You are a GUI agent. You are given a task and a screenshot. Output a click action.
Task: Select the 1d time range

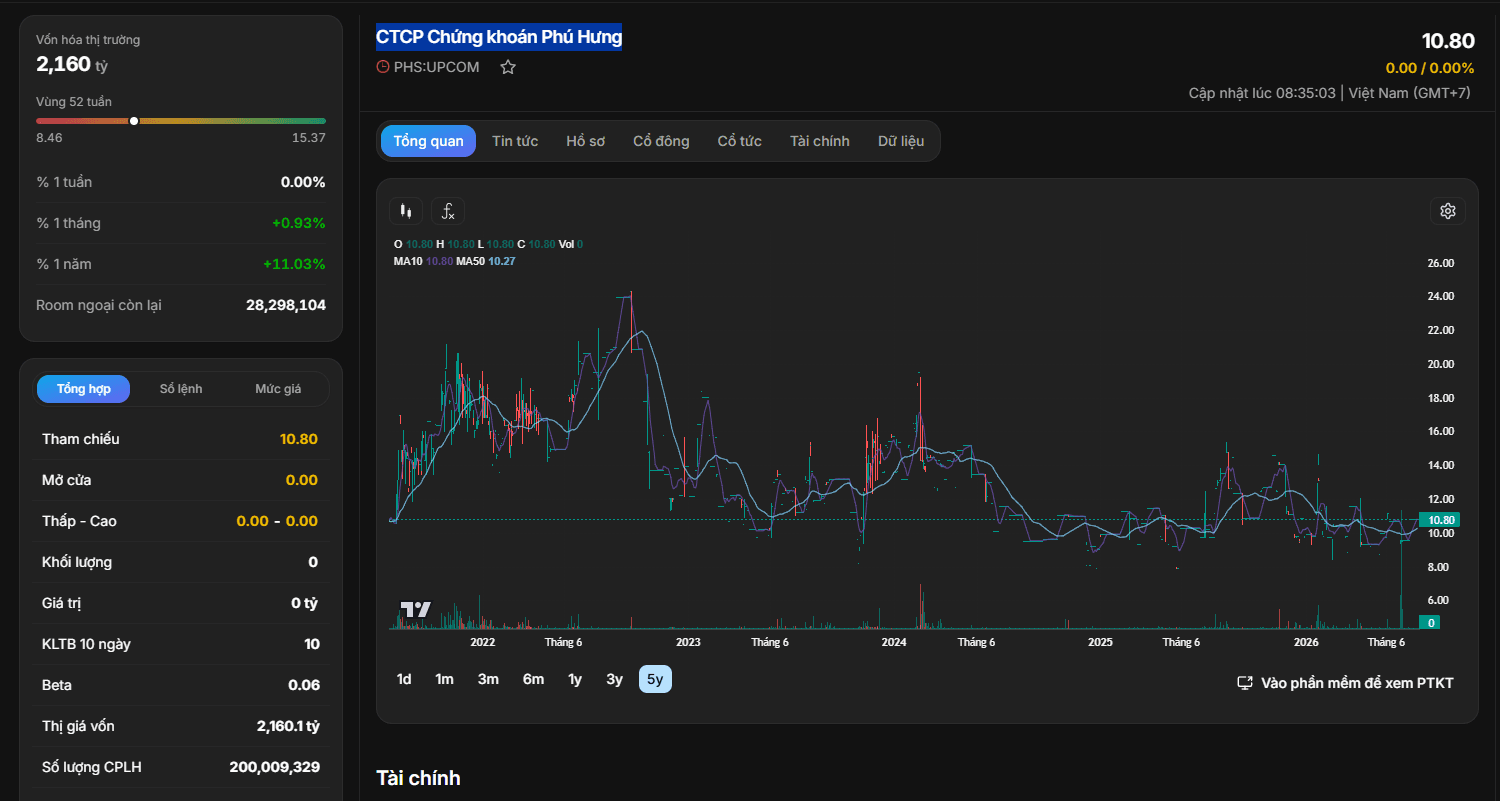tap(404, 679)
